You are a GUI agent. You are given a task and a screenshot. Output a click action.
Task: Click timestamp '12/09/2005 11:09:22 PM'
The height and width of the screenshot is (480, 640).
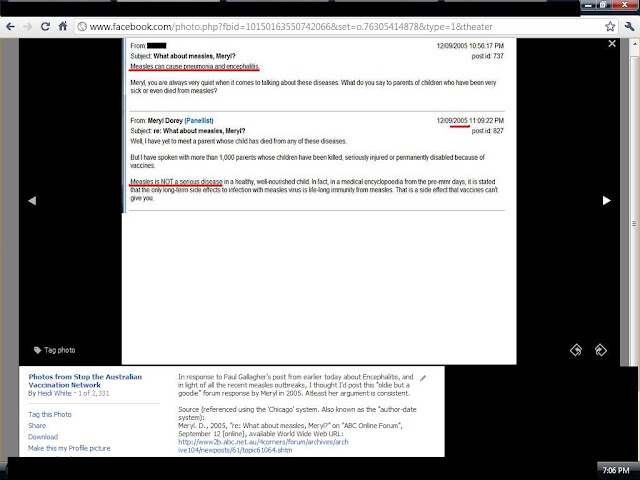pos(470,121)
